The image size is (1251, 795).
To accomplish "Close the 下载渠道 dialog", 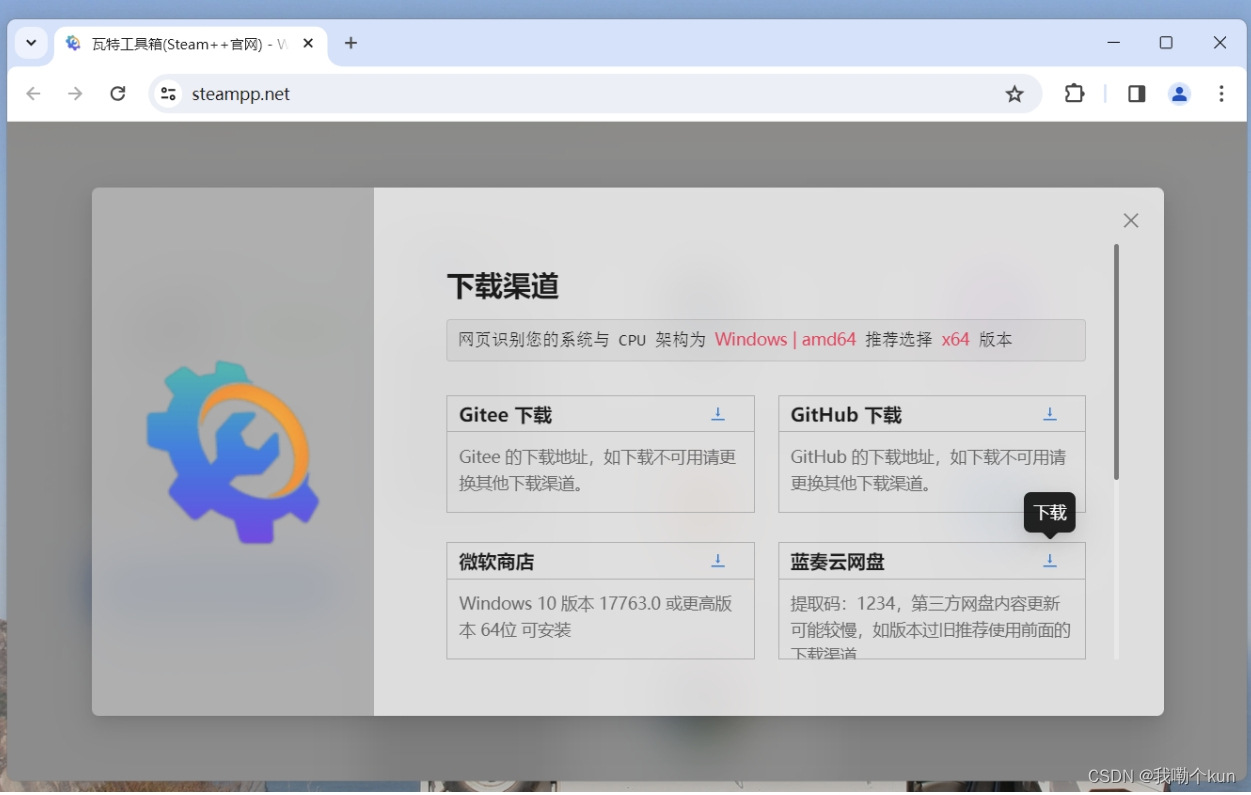I will [x=1131, y=220].
